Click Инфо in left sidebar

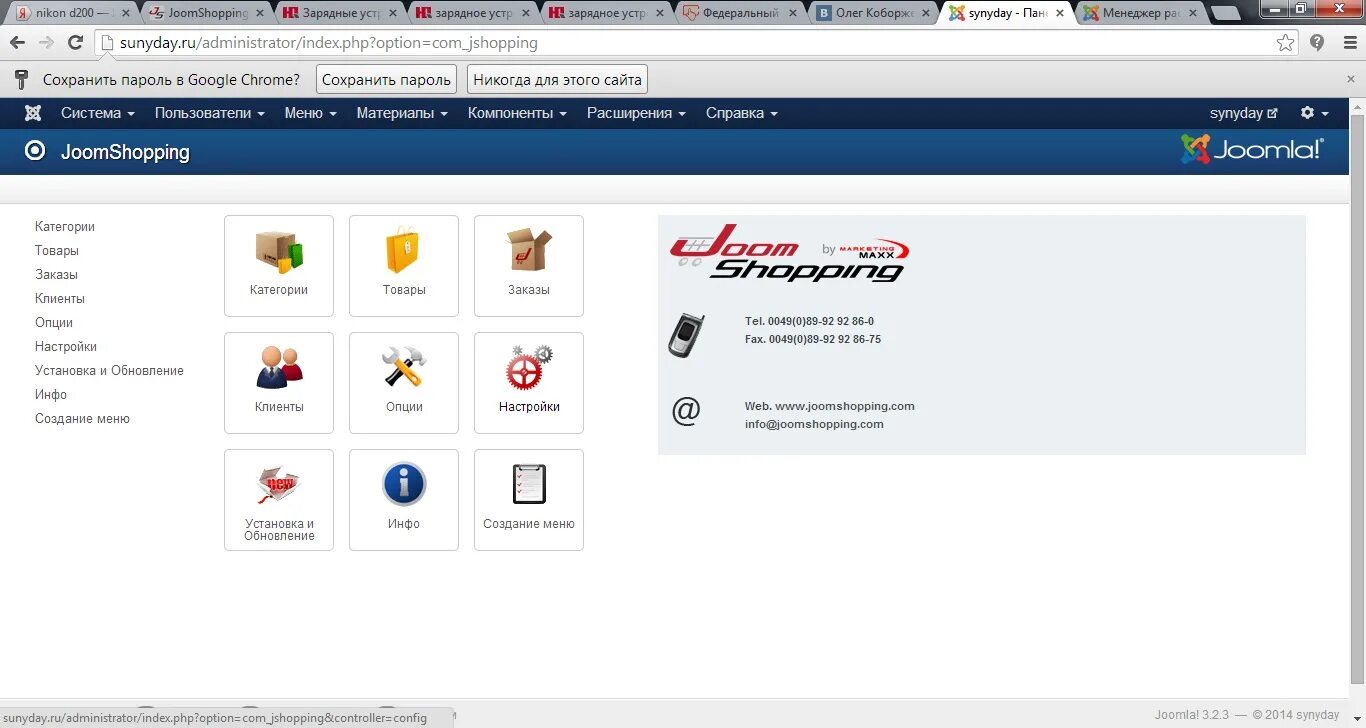[51, 395]
